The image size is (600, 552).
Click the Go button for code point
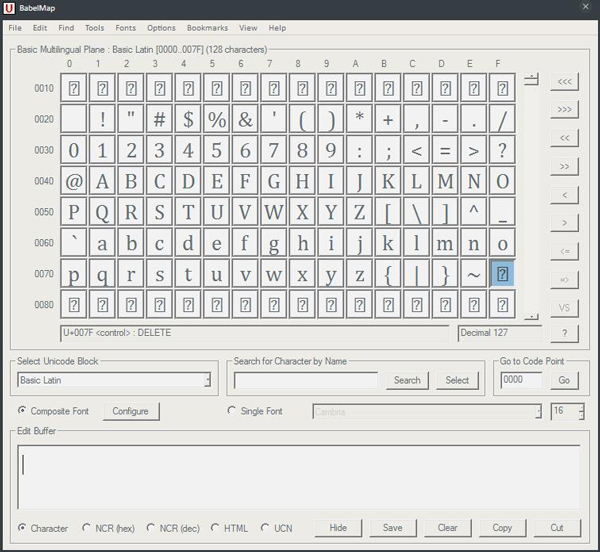(x=564, y=380)
